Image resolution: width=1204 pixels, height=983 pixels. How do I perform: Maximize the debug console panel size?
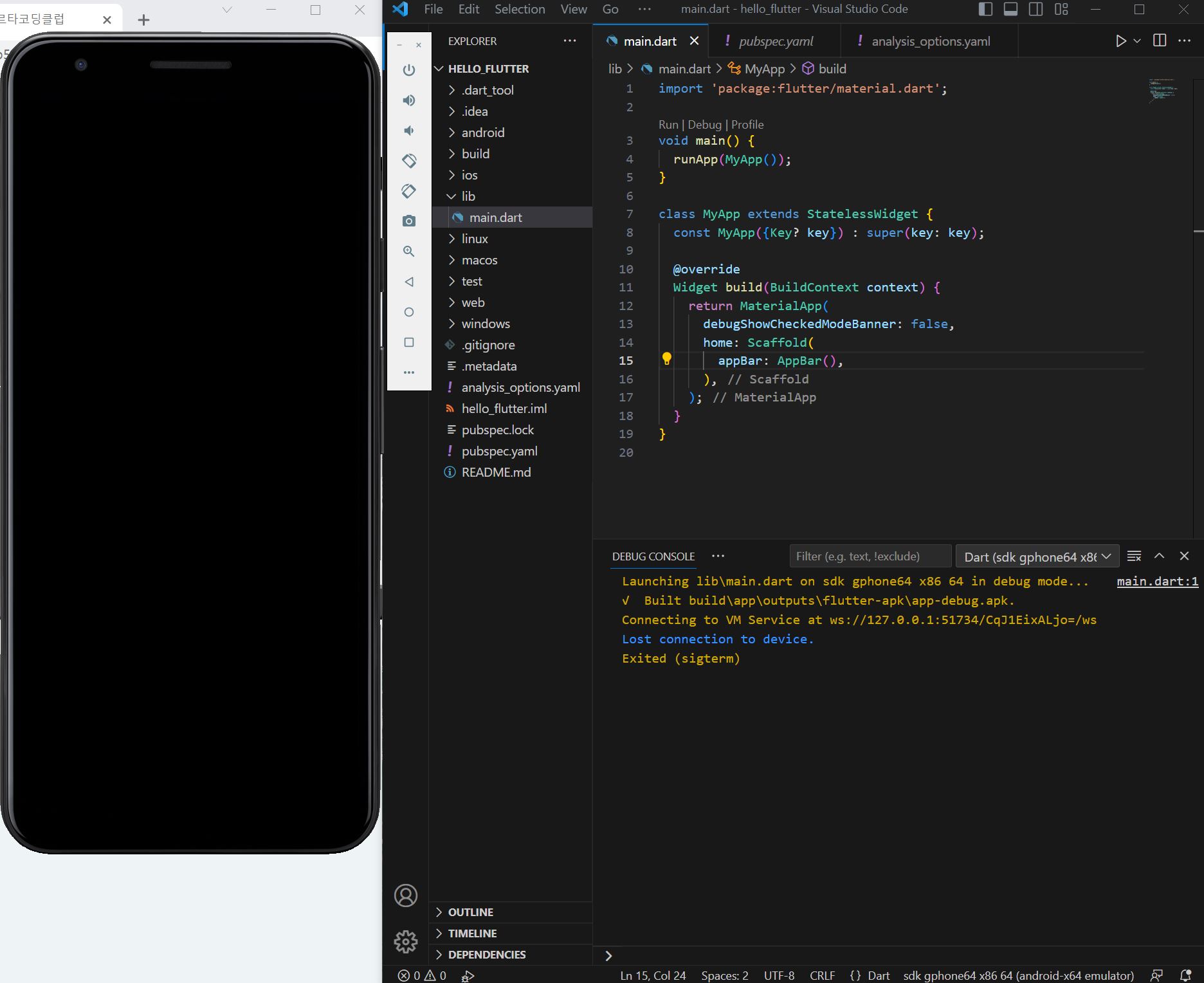point(1159,556)
